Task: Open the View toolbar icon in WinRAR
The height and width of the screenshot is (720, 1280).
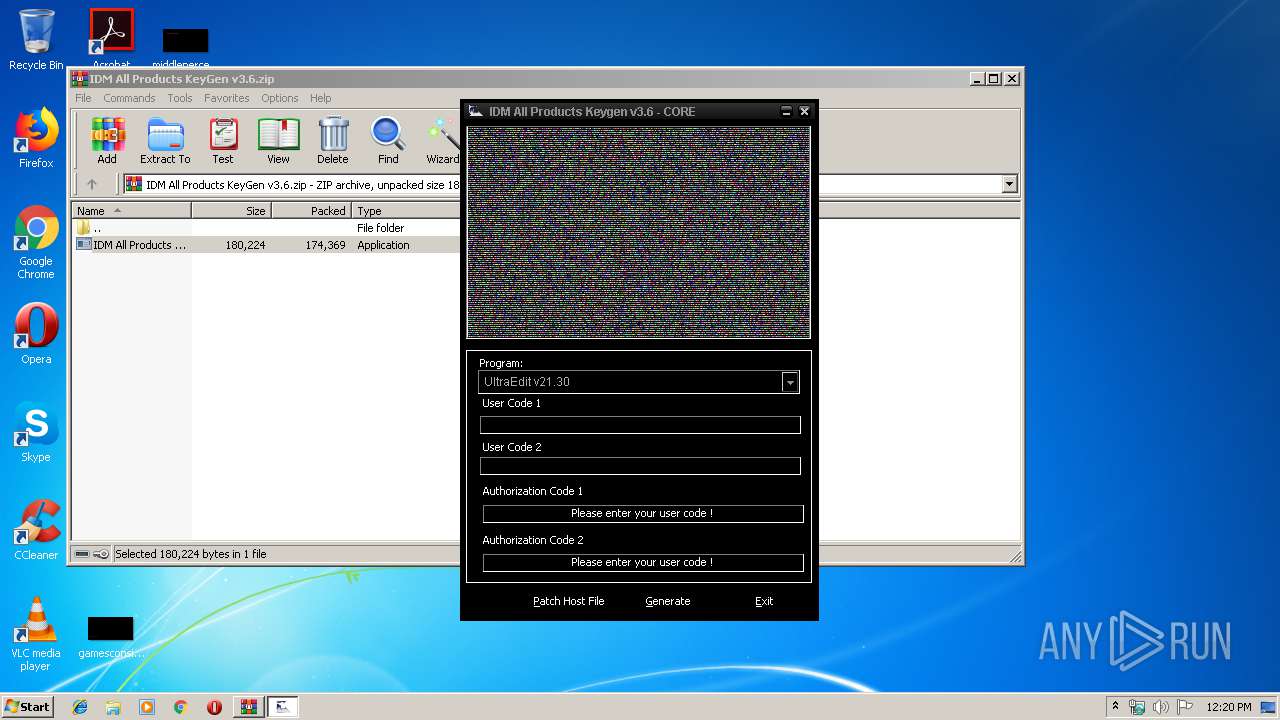Action: click(x=278, y=140)
